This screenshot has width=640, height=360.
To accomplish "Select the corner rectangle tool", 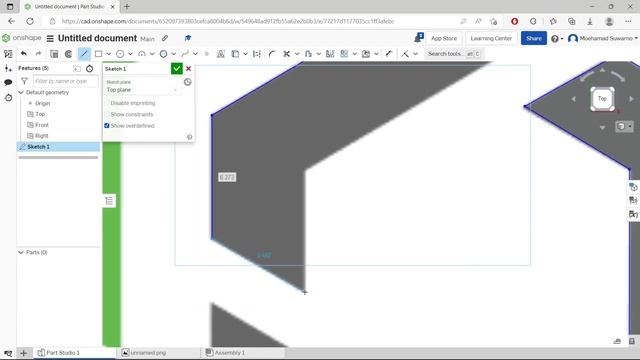I will [x=98, y=54].
